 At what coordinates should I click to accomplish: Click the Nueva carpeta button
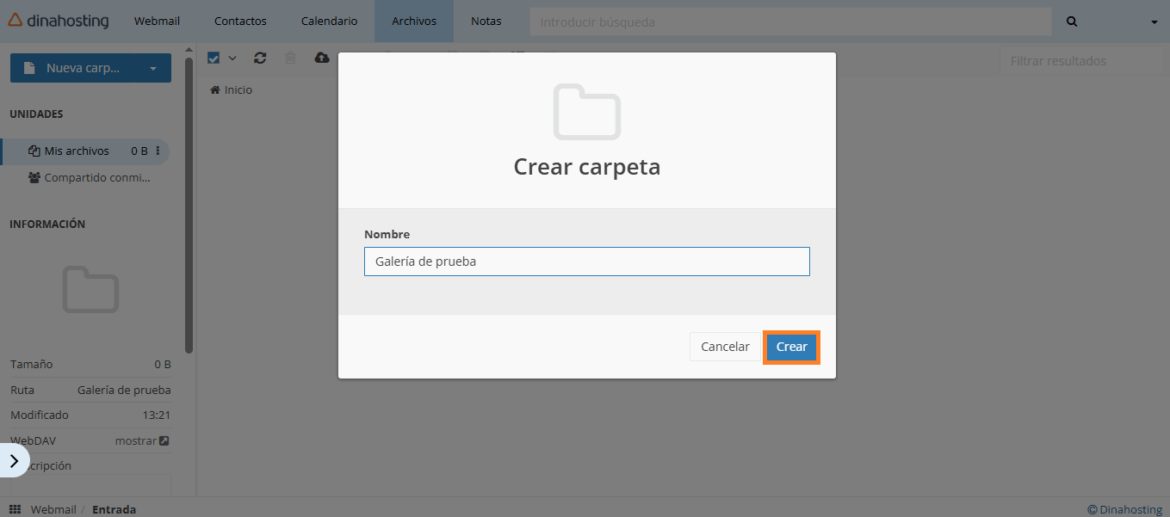coord(72,68)
